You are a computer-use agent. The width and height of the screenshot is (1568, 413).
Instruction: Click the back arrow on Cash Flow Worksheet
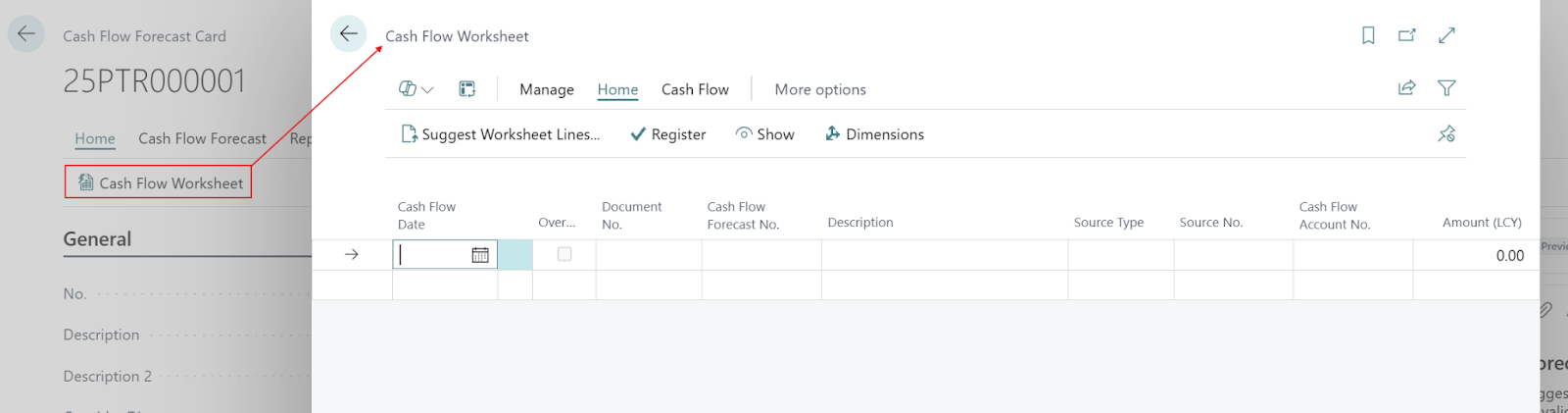click(348, 34)
